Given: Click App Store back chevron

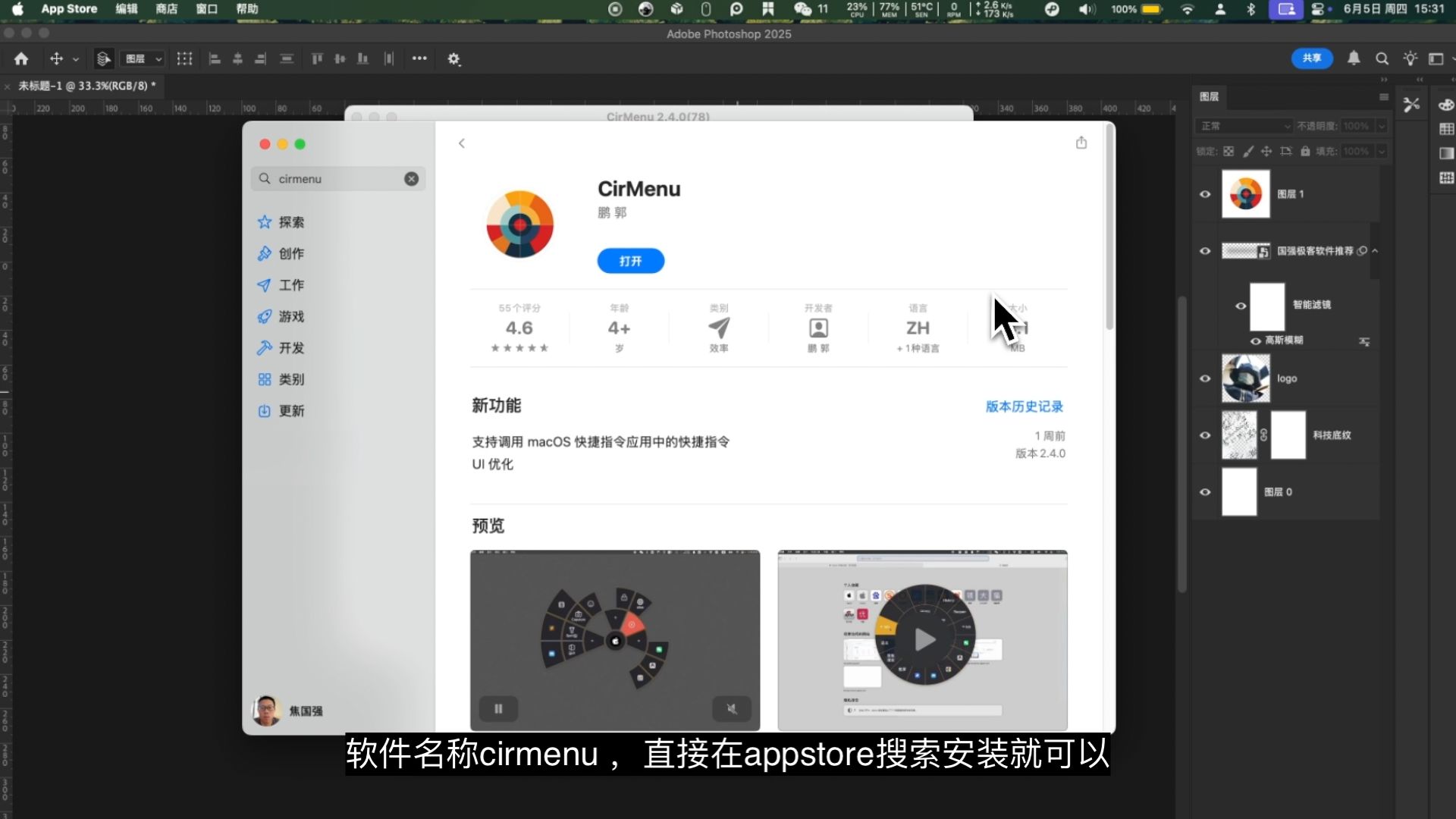Looking at the screenshot, I should (462, 143).
